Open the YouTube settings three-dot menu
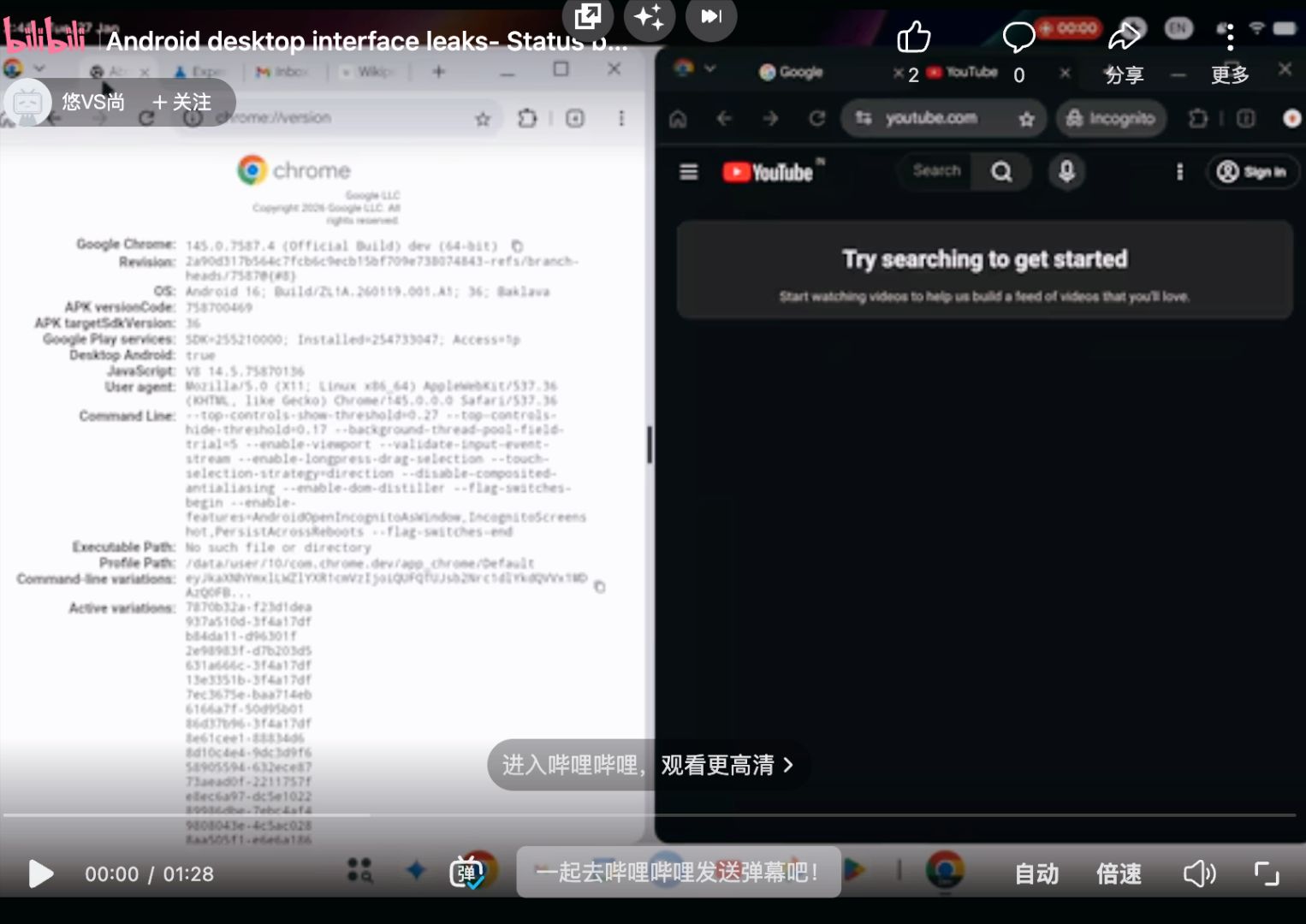 [x=1179, y=172]
